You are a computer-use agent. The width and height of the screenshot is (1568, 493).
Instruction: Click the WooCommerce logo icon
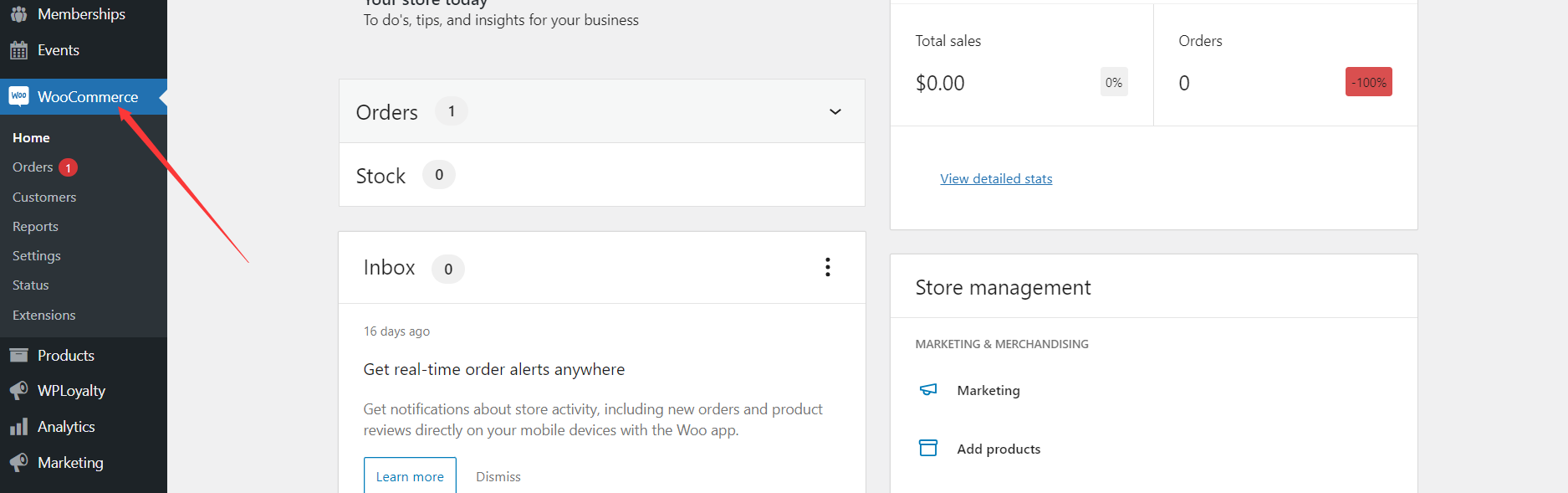(18, 96)
